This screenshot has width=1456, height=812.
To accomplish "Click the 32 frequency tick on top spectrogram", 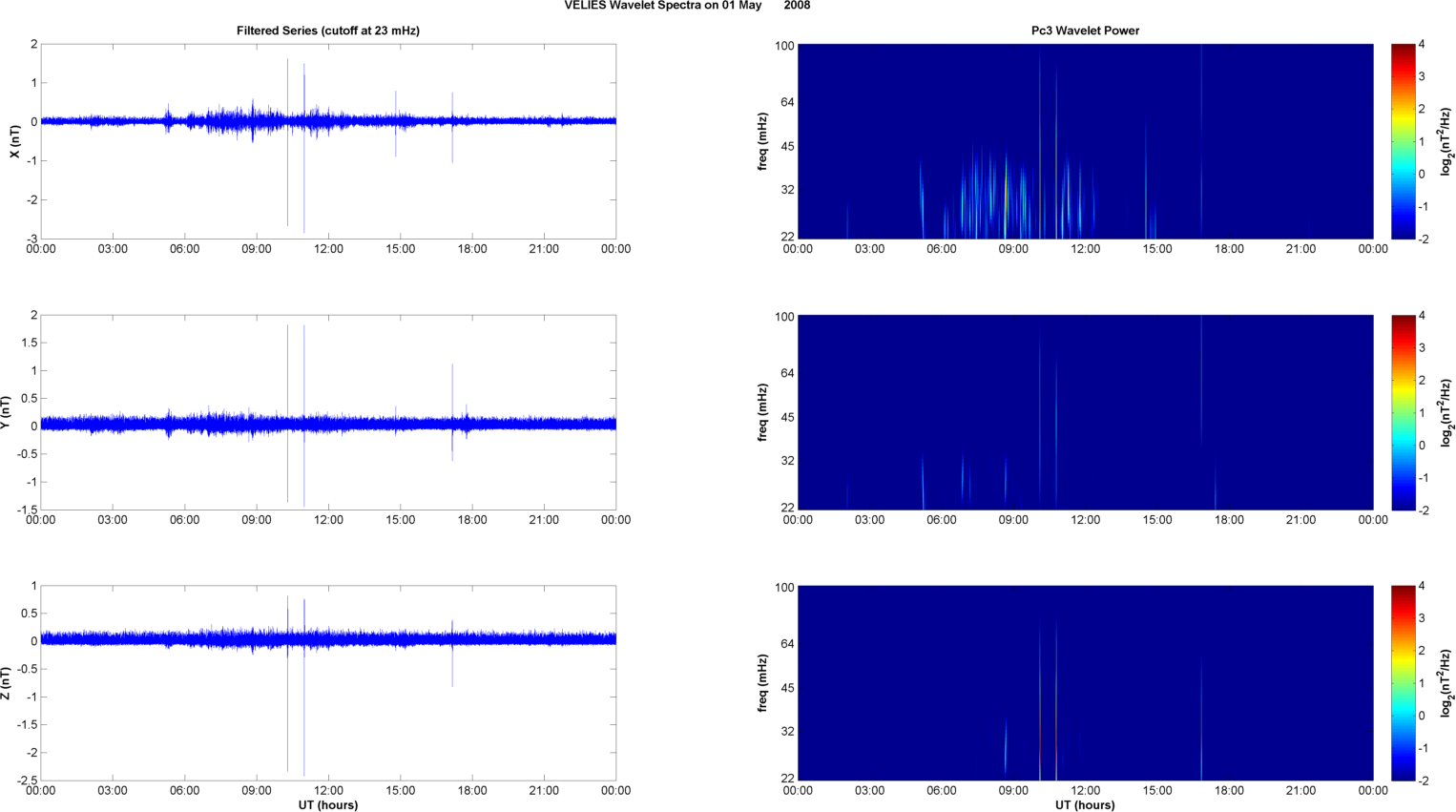I will tap(788, 190).
